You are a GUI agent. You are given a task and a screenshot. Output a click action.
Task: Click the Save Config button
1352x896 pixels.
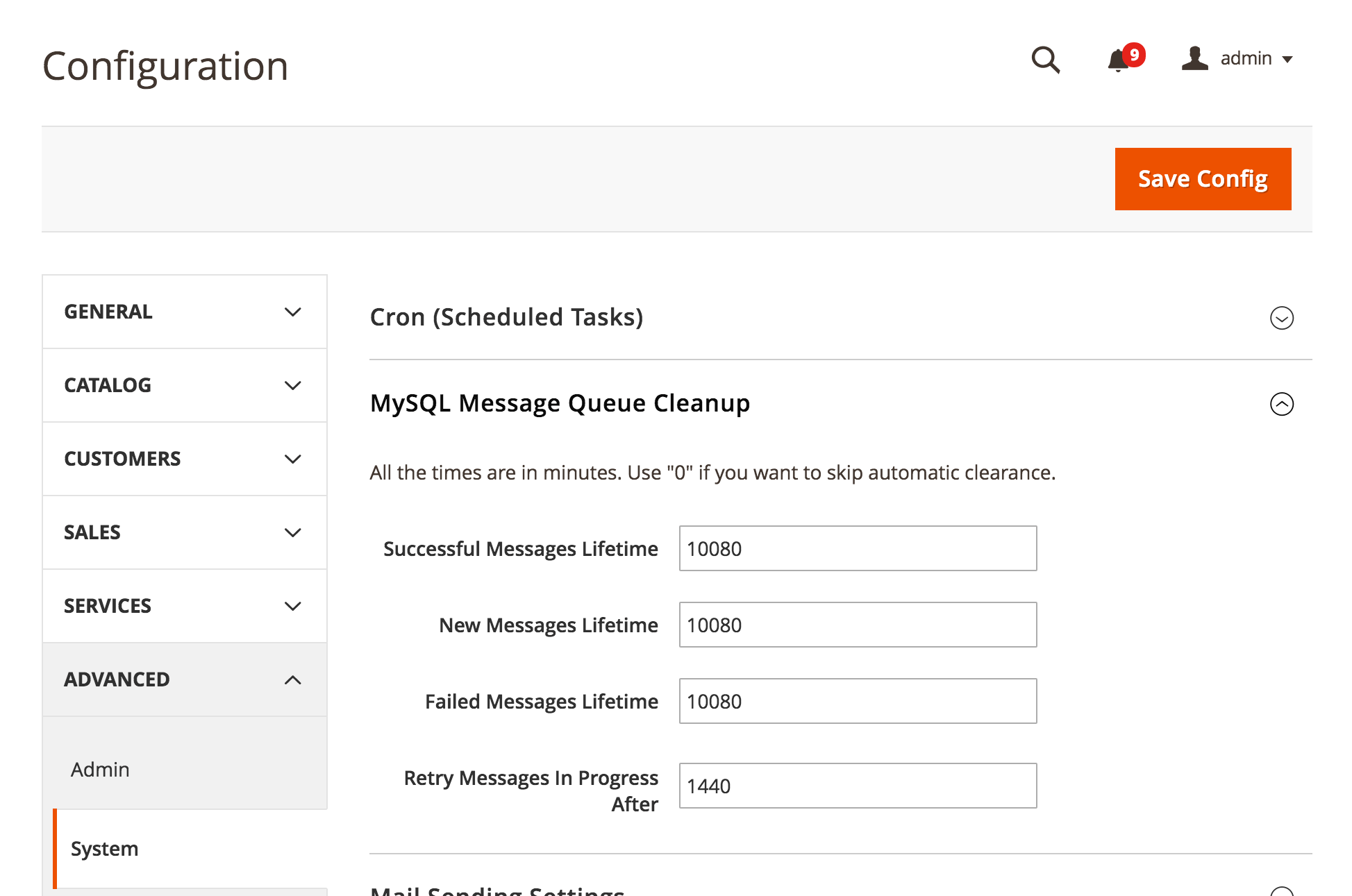[1203, 178]
